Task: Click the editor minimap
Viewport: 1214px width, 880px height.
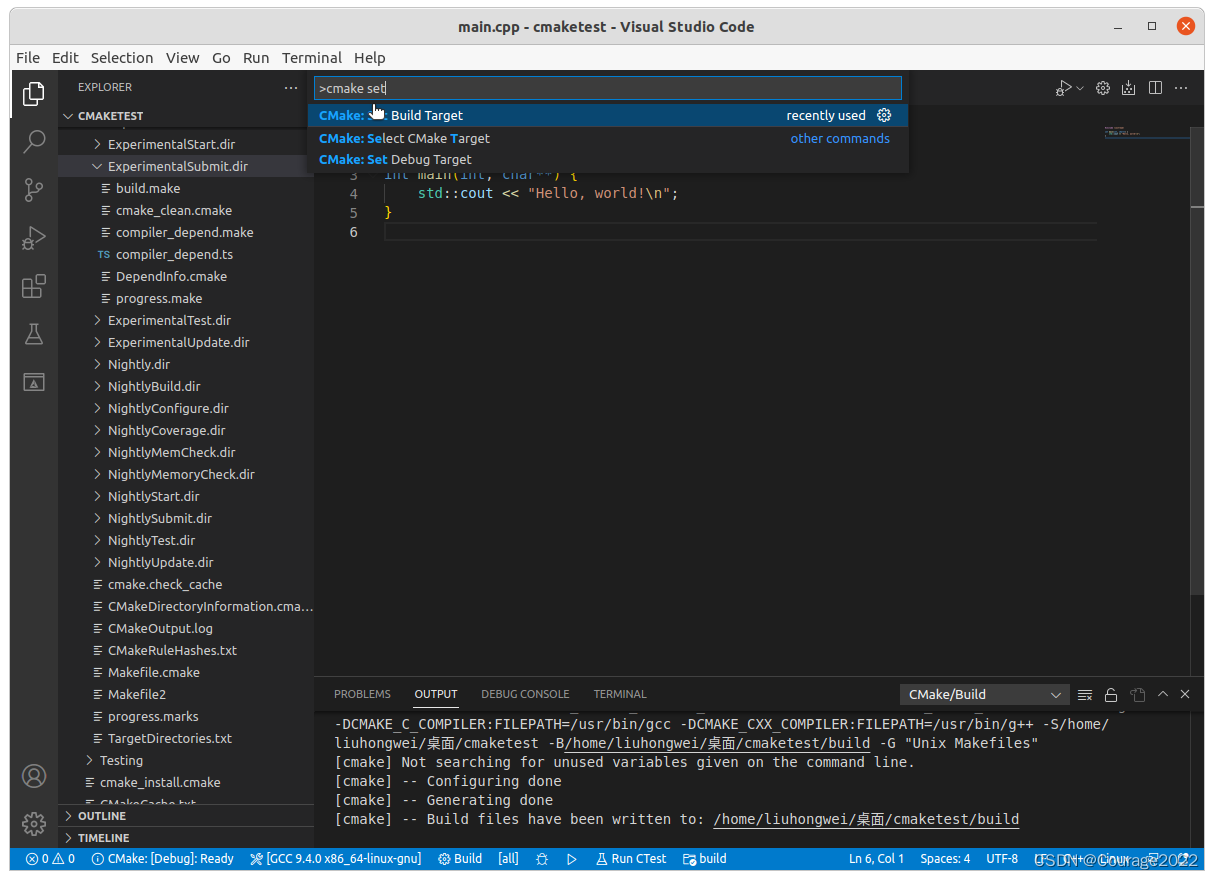Action: tap(1146, 133)
